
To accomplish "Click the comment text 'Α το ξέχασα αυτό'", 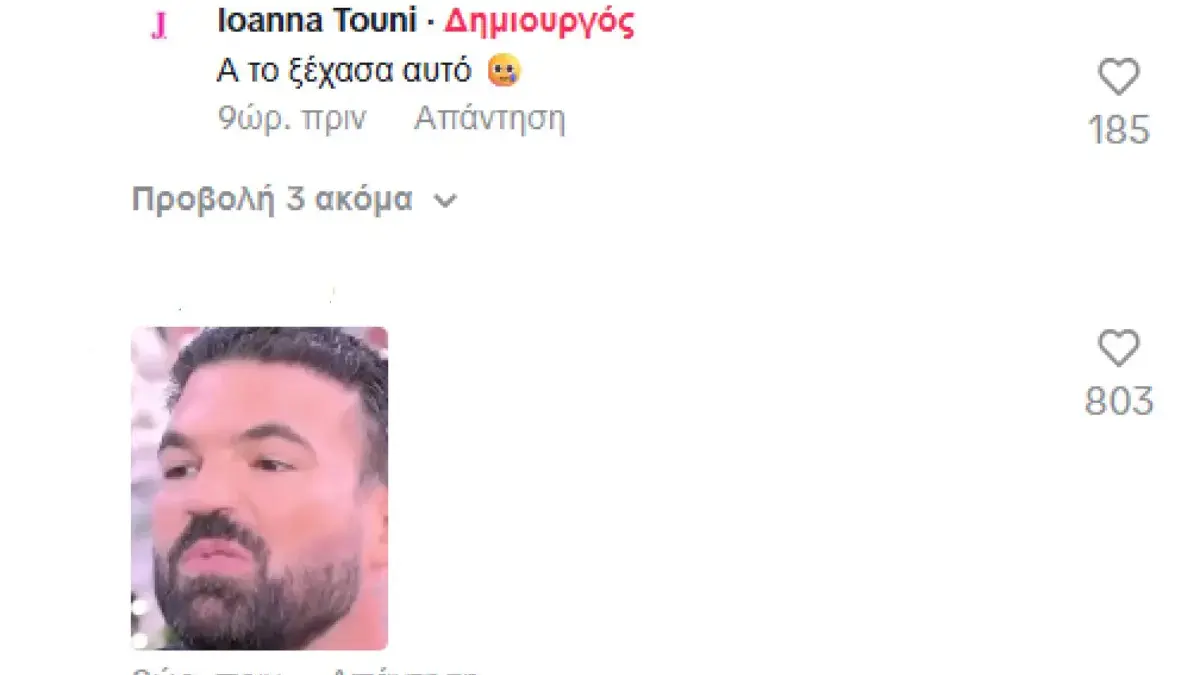I will pos(347,71).
